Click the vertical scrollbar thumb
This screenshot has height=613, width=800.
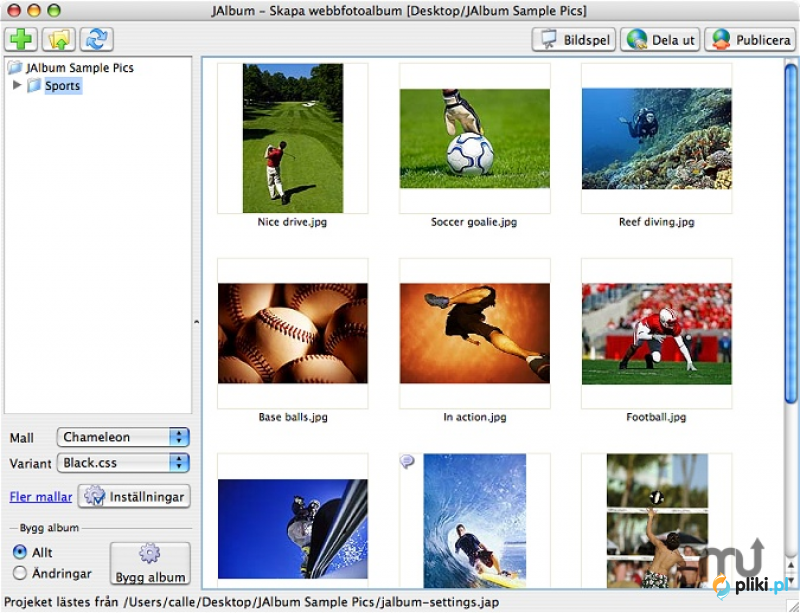791,232
